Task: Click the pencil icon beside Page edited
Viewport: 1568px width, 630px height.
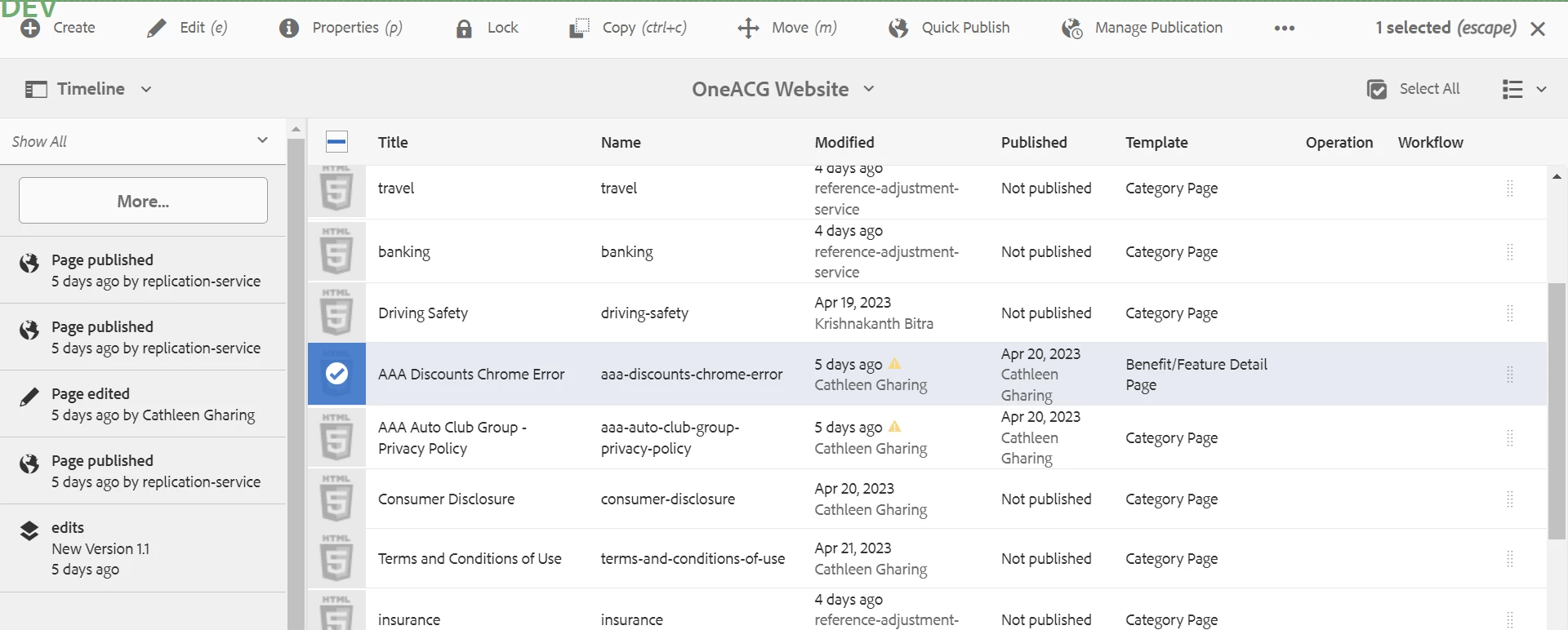Action: pyautogui.click(x=29, y=397)
